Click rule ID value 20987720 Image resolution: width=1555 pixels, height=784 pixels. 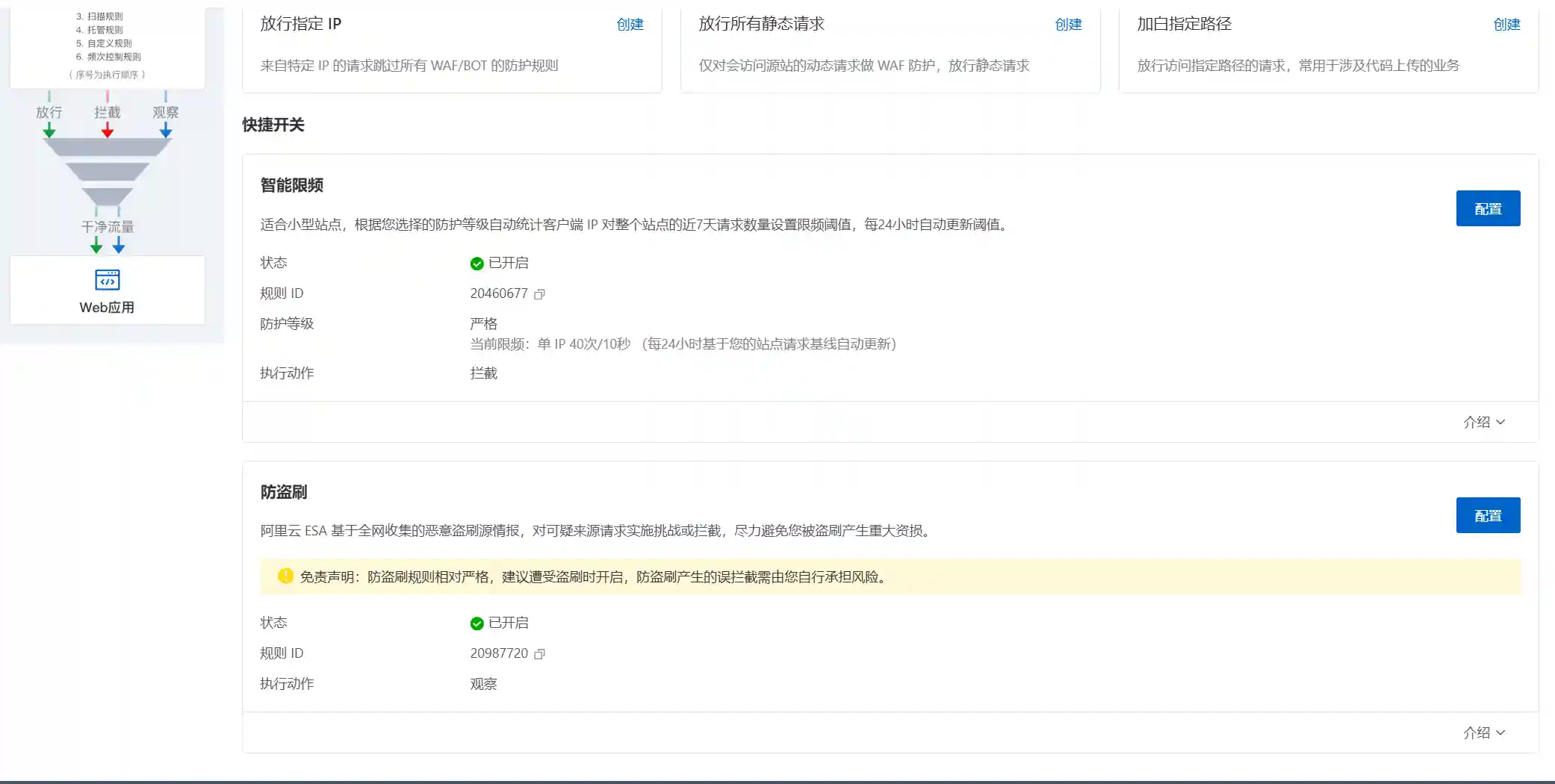[x=499, y=653]
